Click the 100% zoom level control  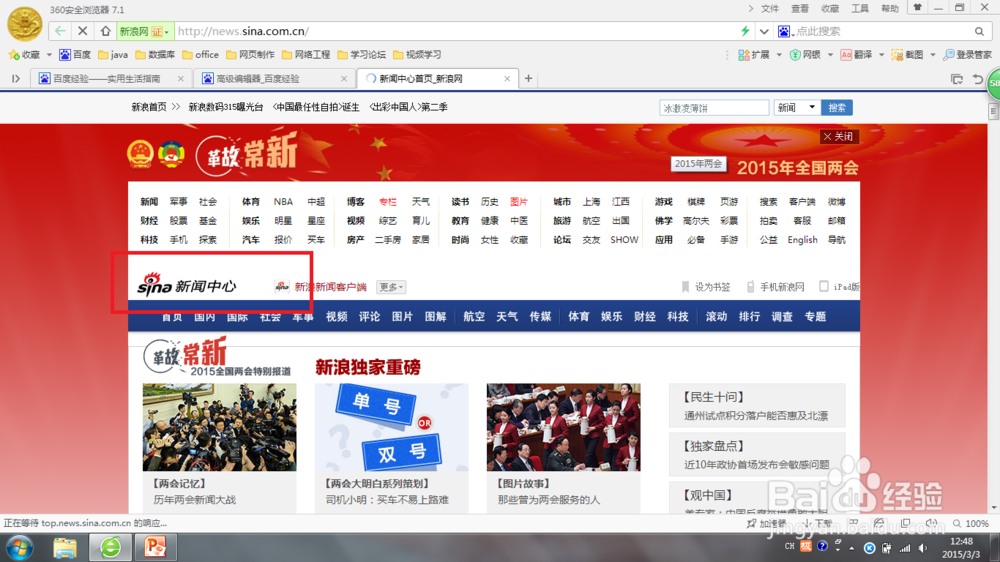click(x=971, y=523)
